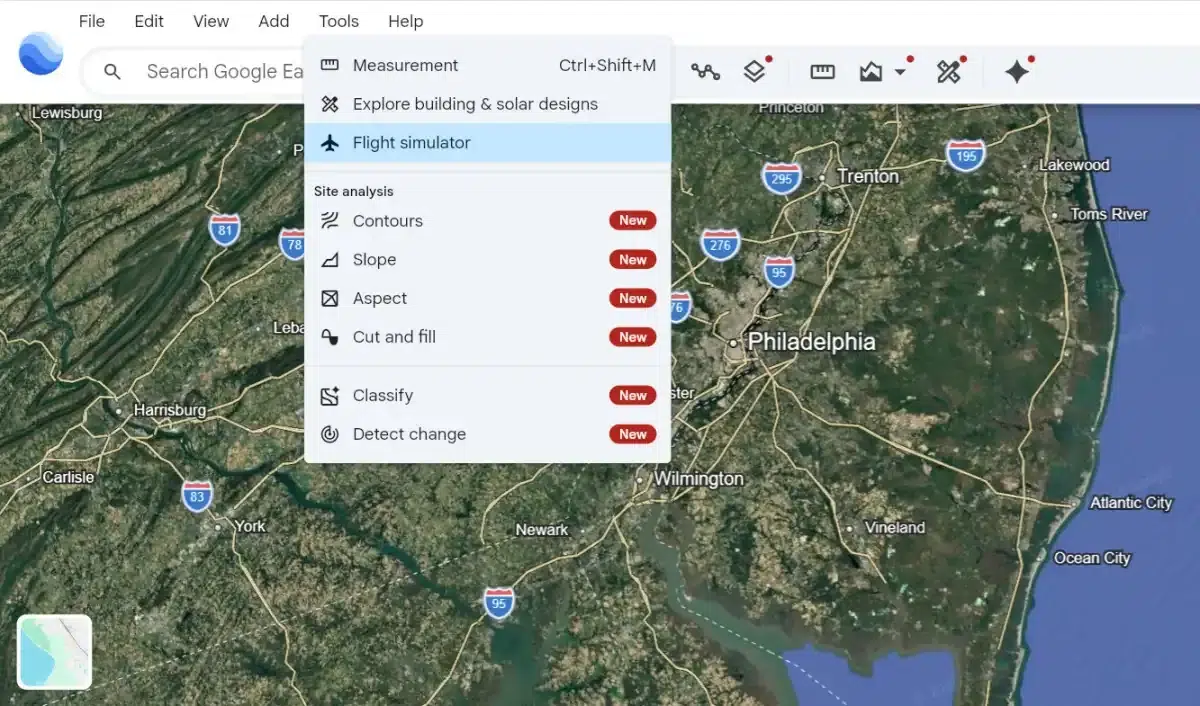This screenshot has height=706, width=1200.
Task: Click the Contours wavy lines icon
Action: (x=330, y=221)
